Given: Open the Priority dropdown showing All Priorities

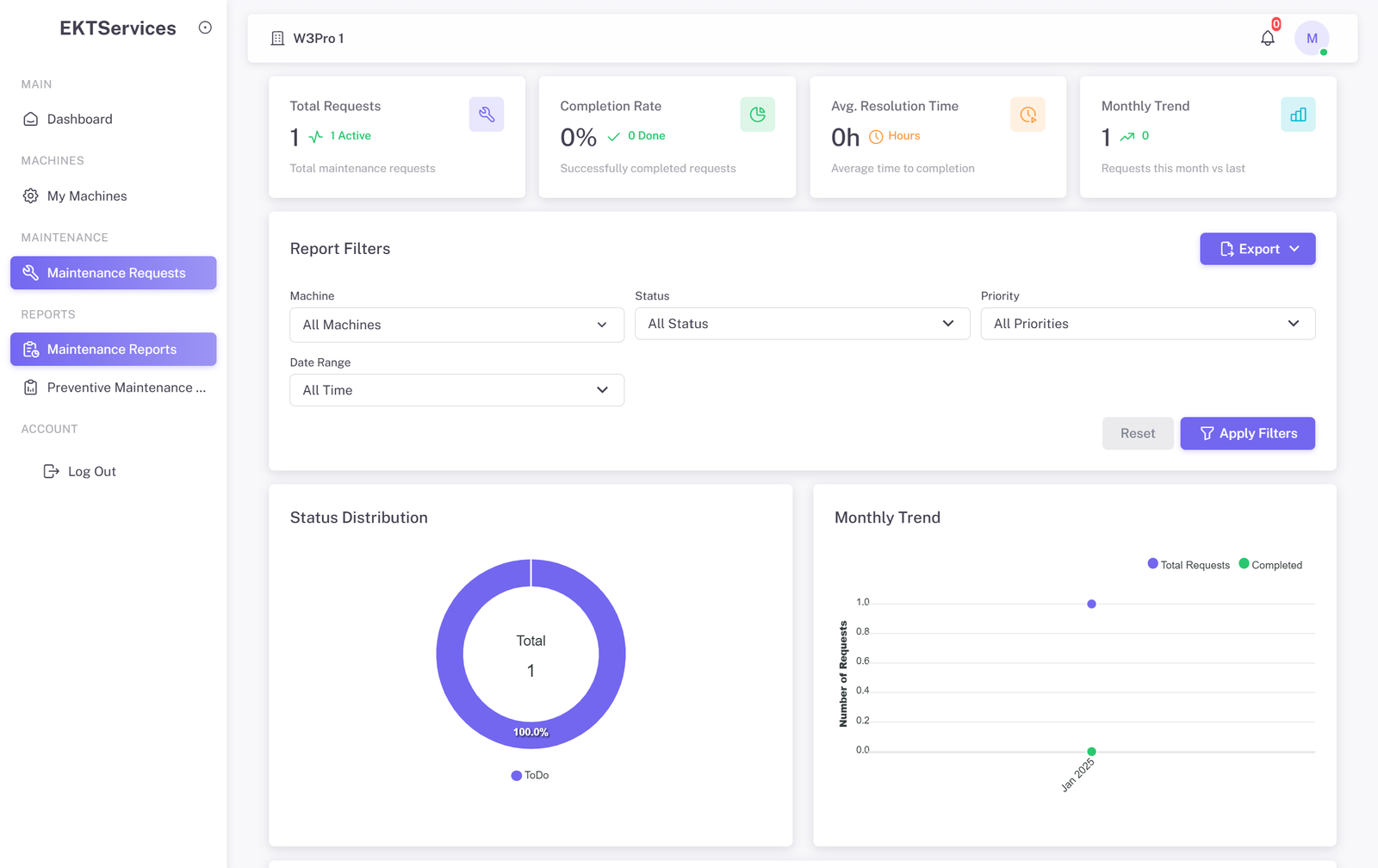Looking at the screenshot, I should (x=1148, y=324).
